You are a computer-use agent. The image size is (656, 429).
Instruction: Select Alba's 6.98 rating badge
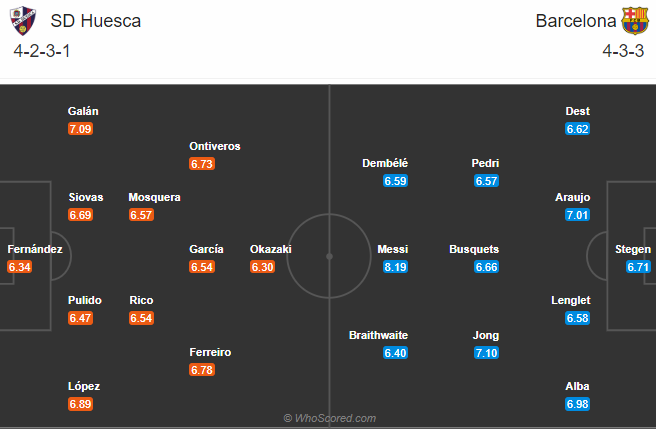(578, 403)
